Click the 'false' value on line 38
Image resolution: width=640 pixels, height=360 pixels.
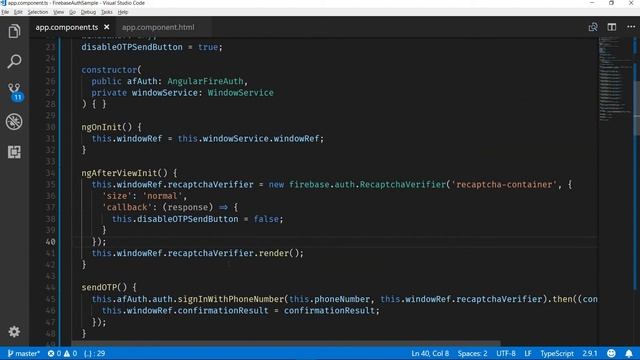click(x=266, y=219)
